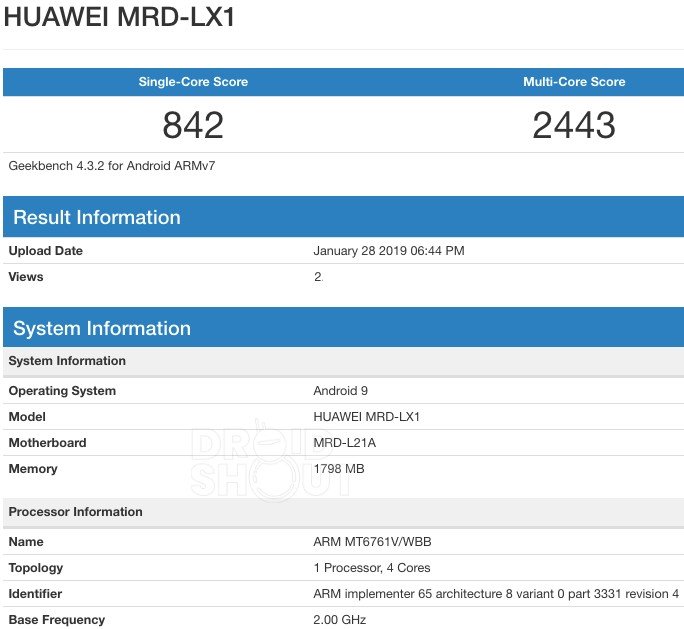The height and width of the screenshot is (629, 684).
Task: Click the gray System Information subheader row
Action: [x=343, y=361]
